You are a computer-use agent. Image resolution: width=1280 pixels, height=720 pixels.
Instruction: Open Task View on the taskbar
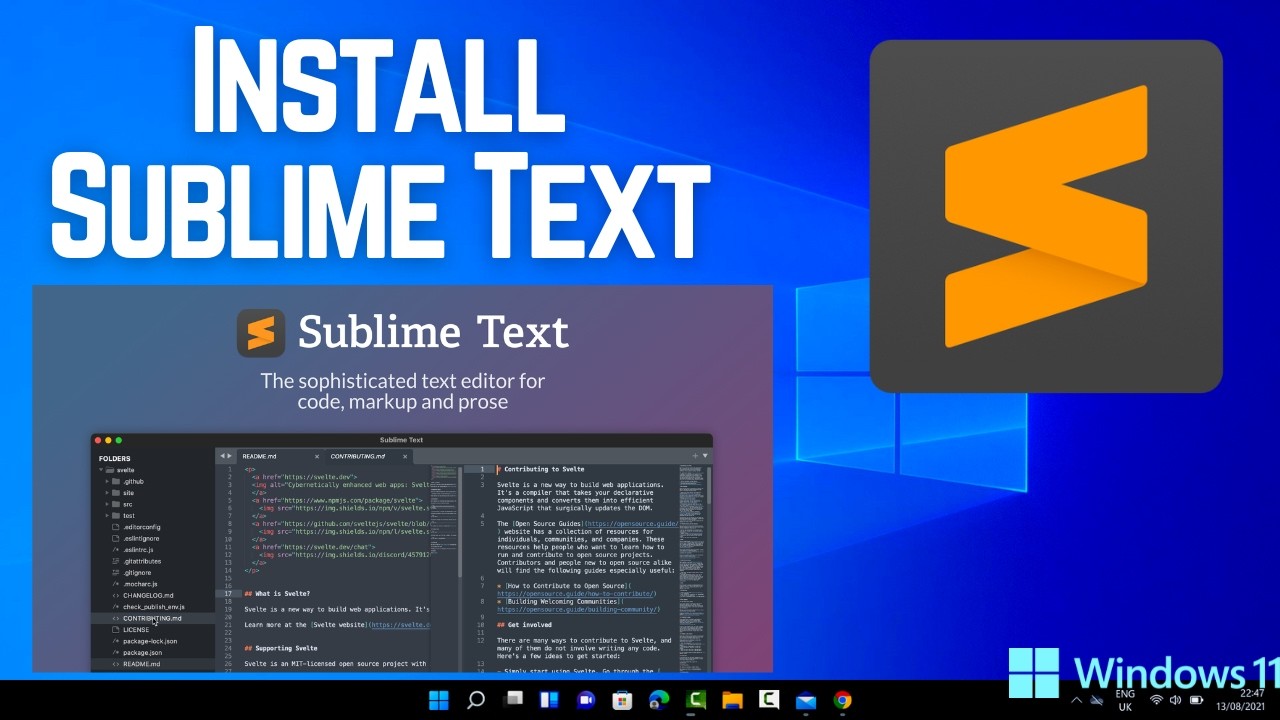point(513,700)
